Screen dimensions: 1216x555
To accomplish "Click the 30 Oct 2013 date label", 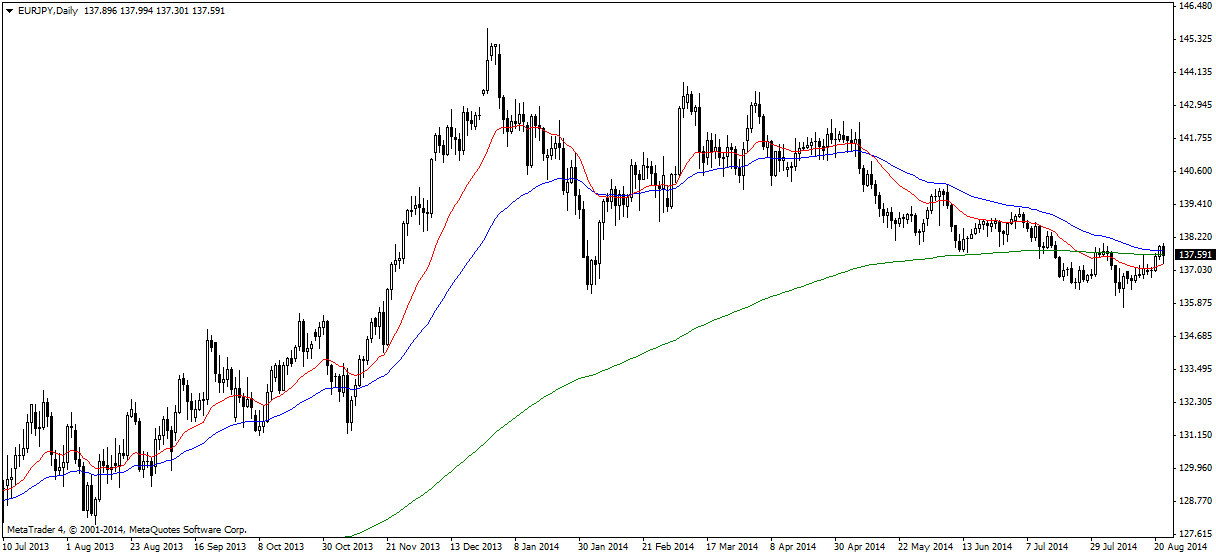I will click(x=347, y=547).
